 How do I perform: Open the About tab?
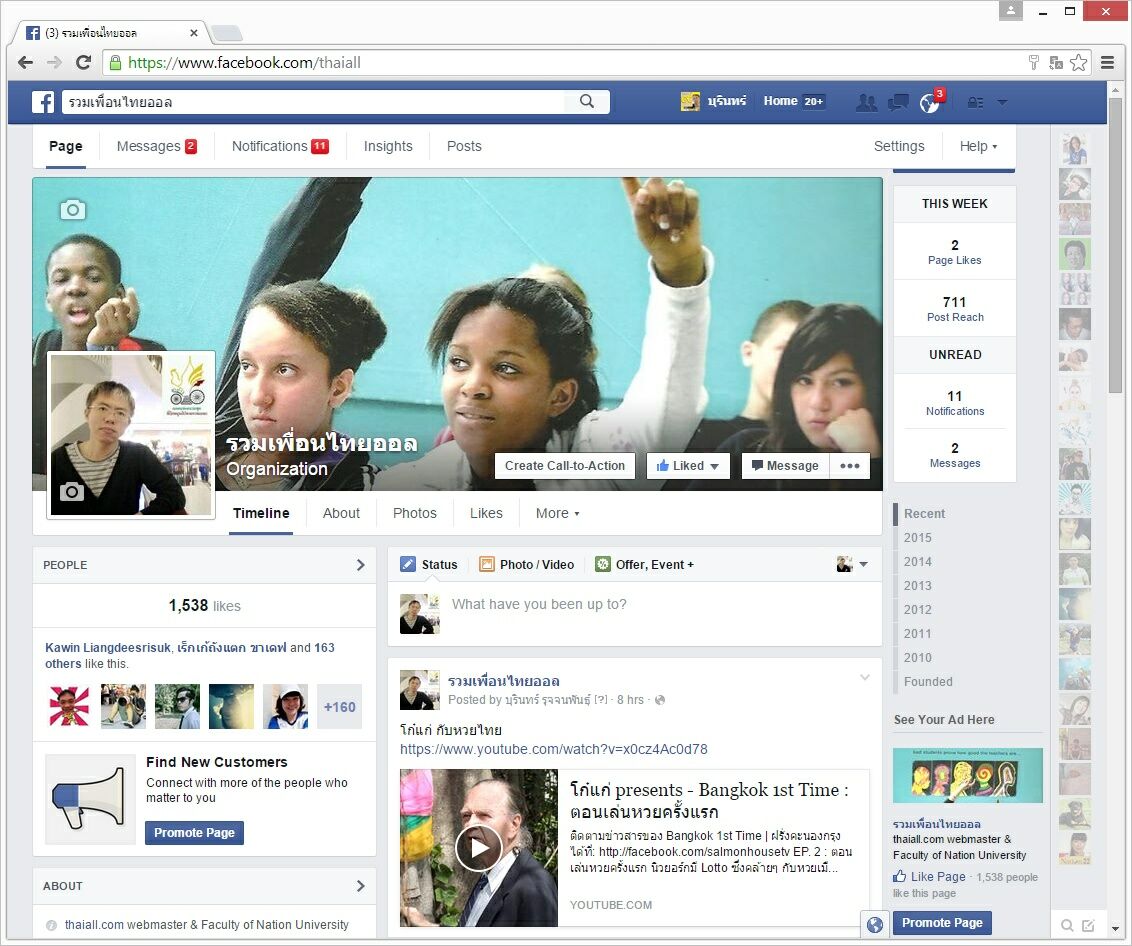click(x=341, y=513)
